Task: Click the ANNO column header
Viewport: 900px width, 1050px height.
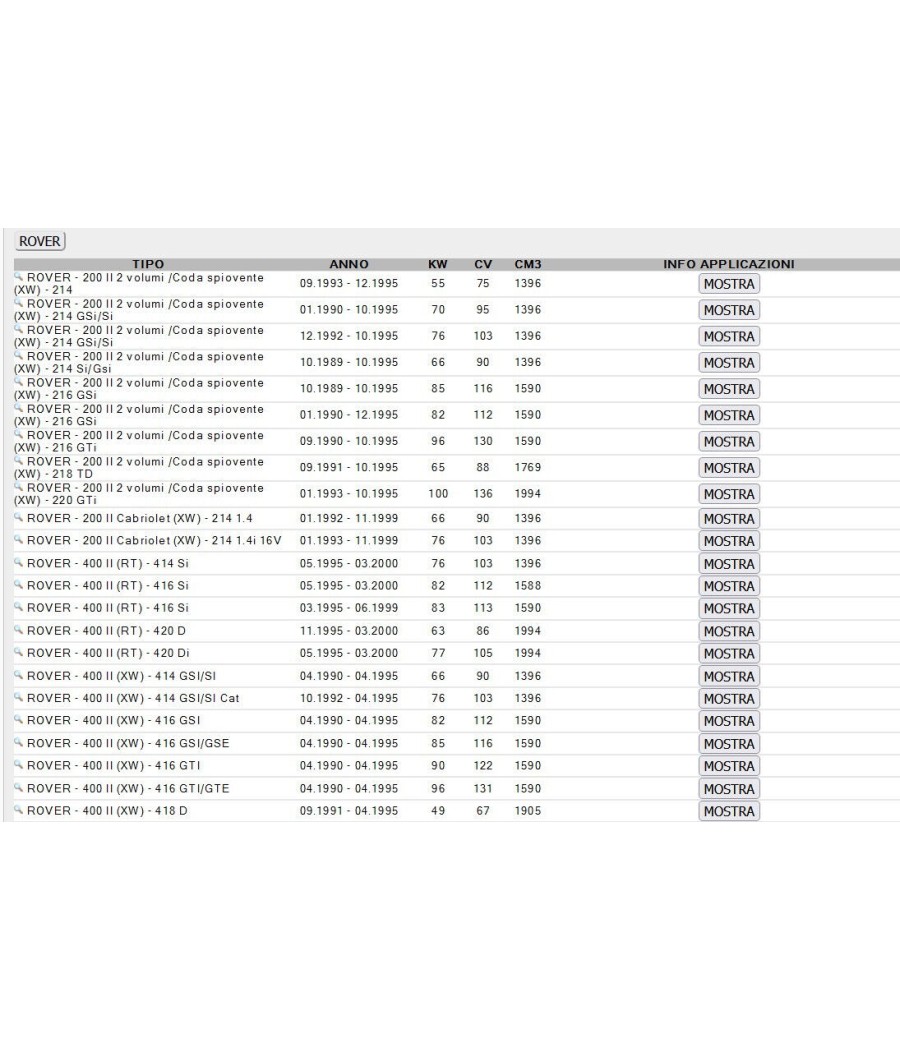Action: tap(349, 264)
